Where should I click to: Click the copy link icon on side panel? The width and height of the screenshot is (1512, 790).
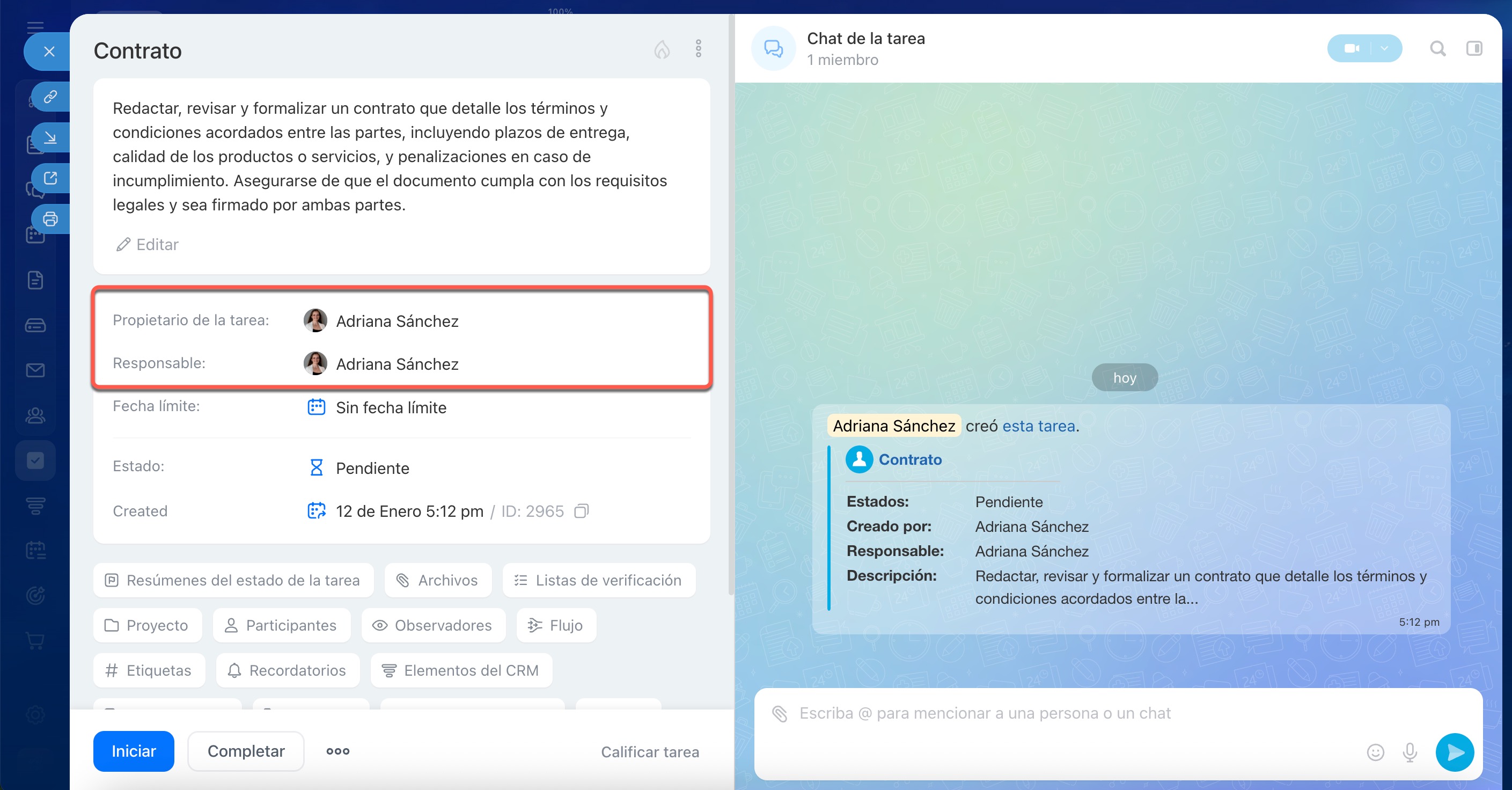click(50, 96)
